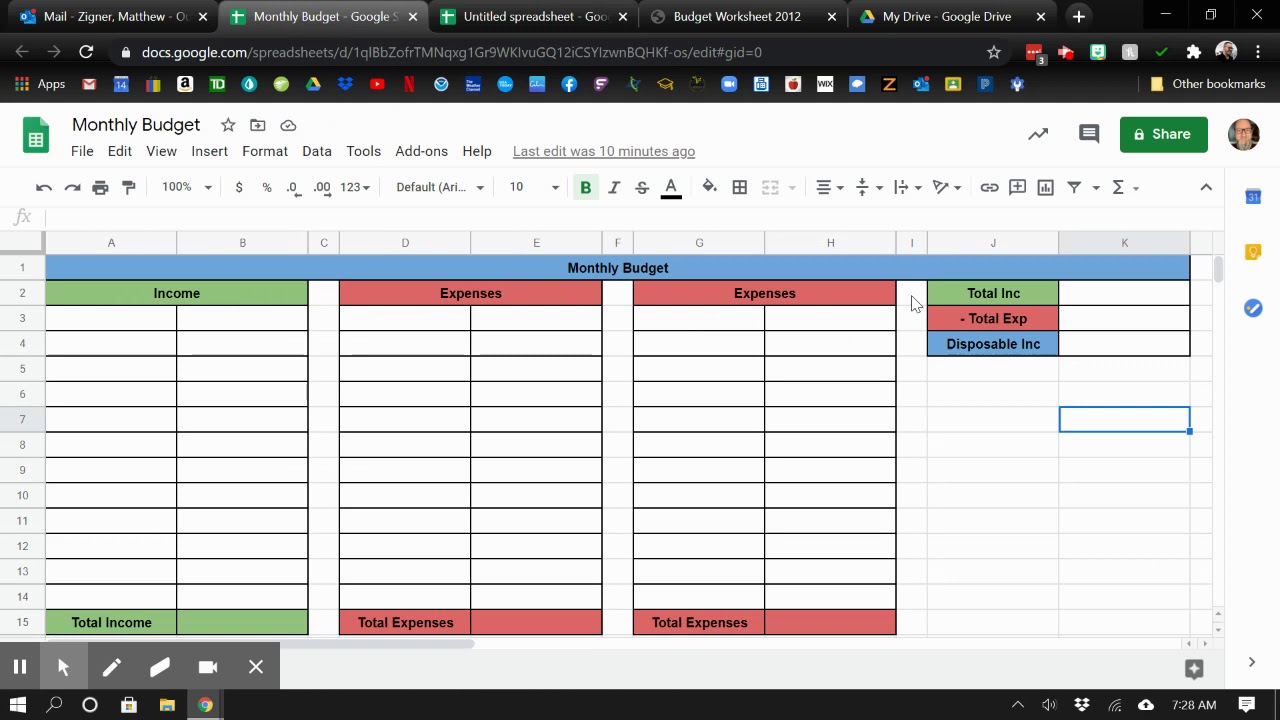Open Chrome in the Windows taskbar

point(205,705)
